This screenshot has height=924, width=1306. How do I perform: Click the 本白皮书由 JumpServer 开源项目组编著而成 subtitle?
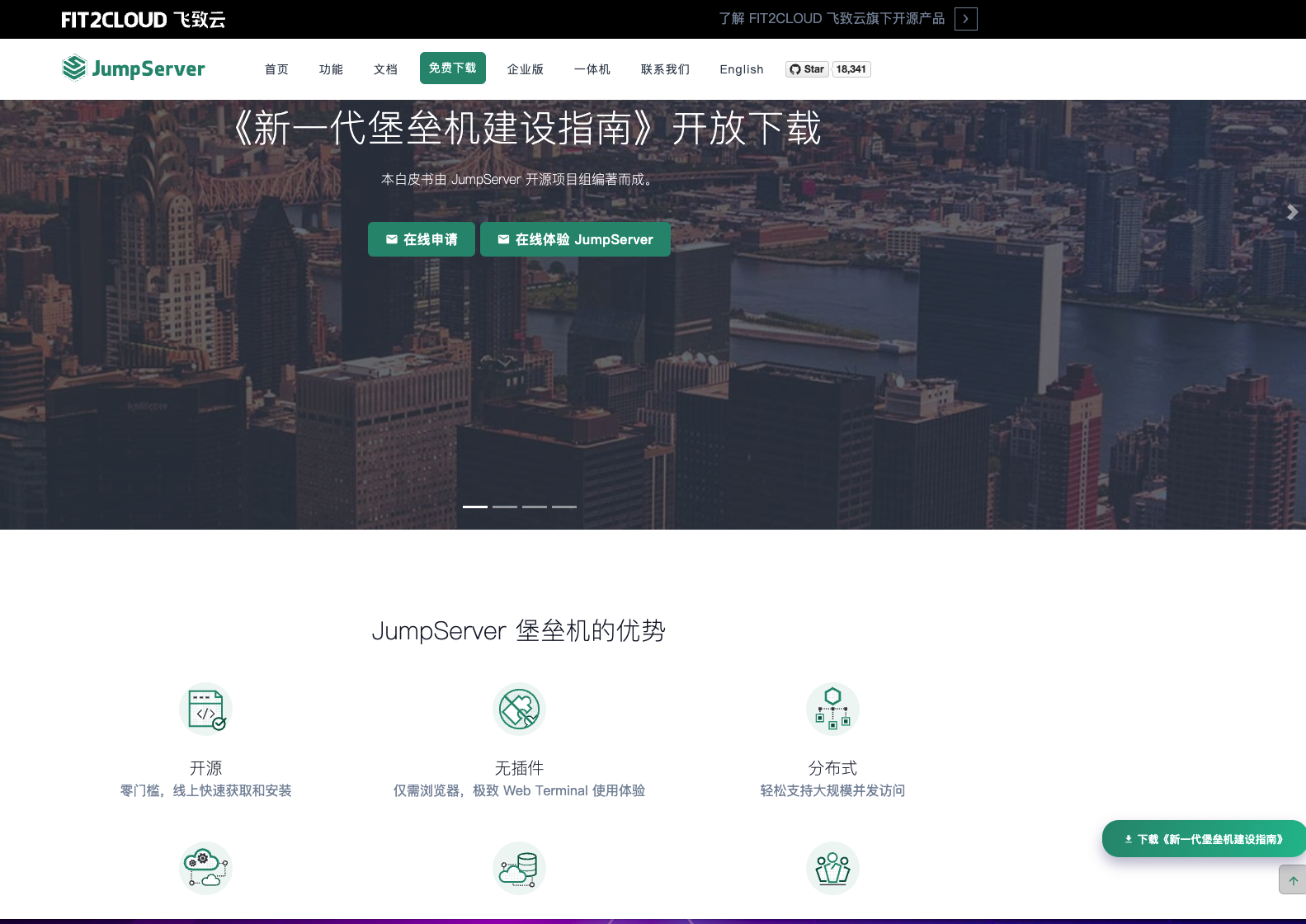tap(519, 180)
